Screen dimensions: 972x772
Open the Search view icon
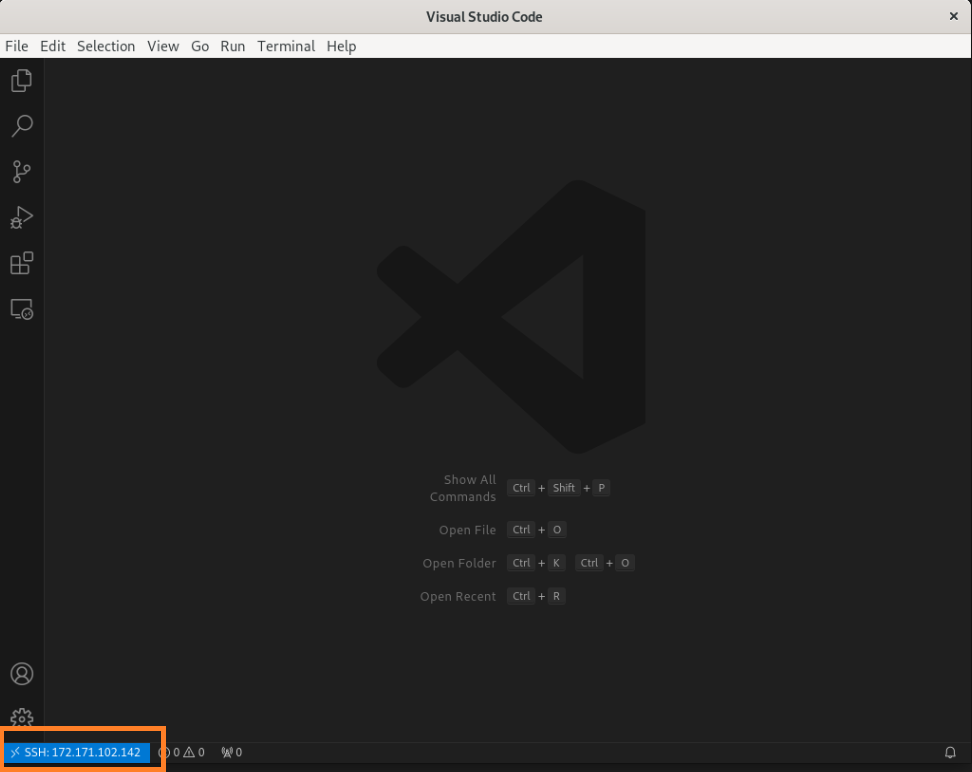[x=21, y=126]
